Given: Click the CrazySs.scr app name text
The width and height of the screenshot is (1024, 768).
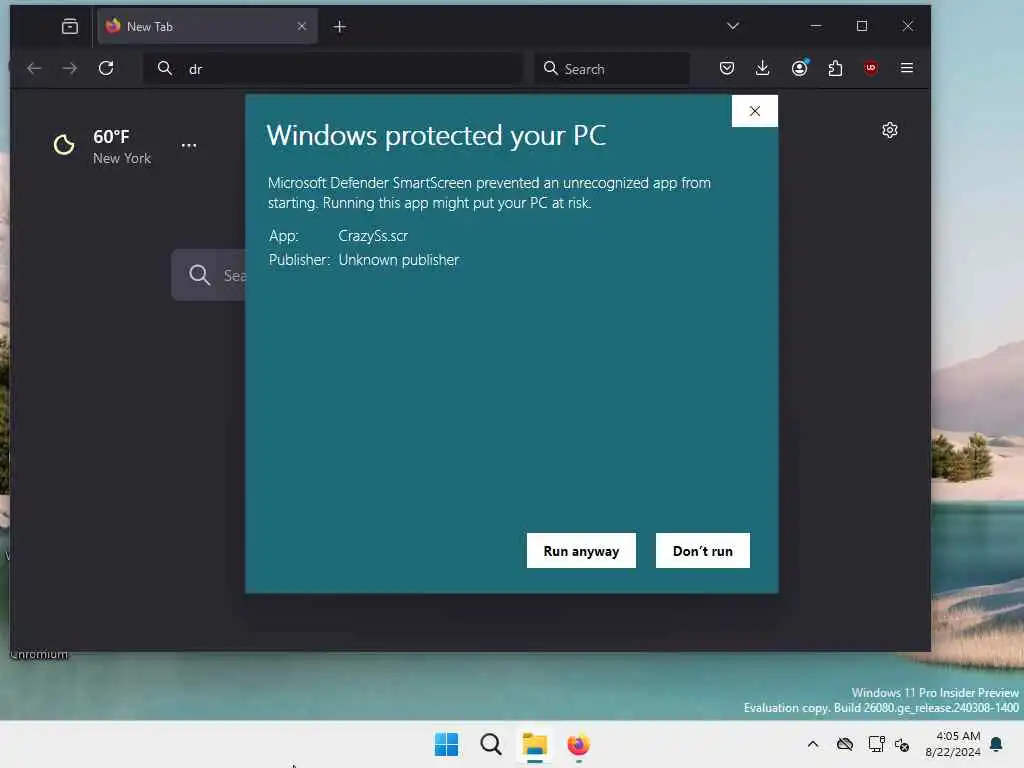Looking at the screenshot, I should (x=373, y=236).
